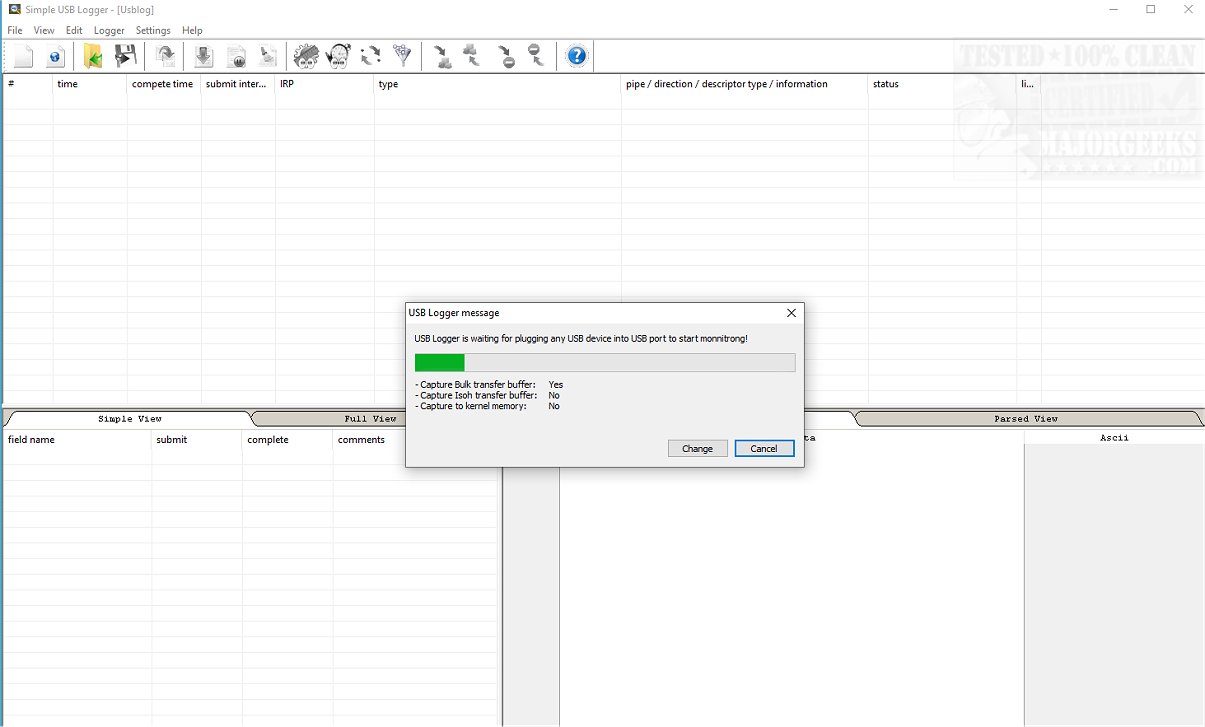Click the 'compete time' column header

pos(164,84)
